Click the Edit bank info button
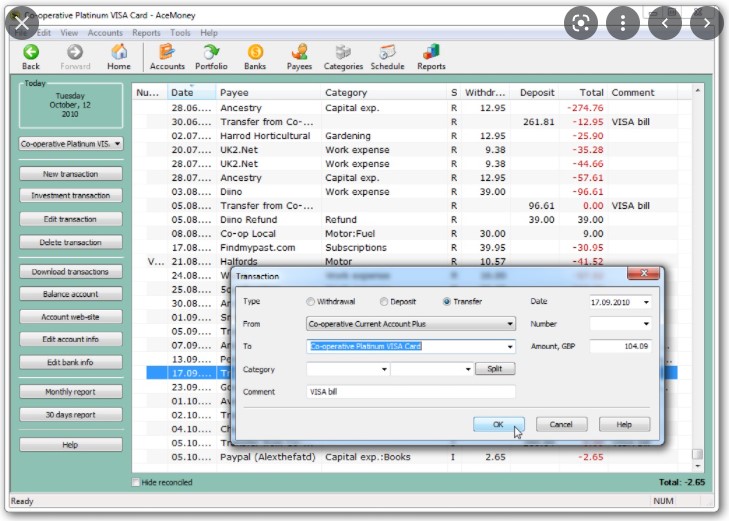 click(71, 362)
